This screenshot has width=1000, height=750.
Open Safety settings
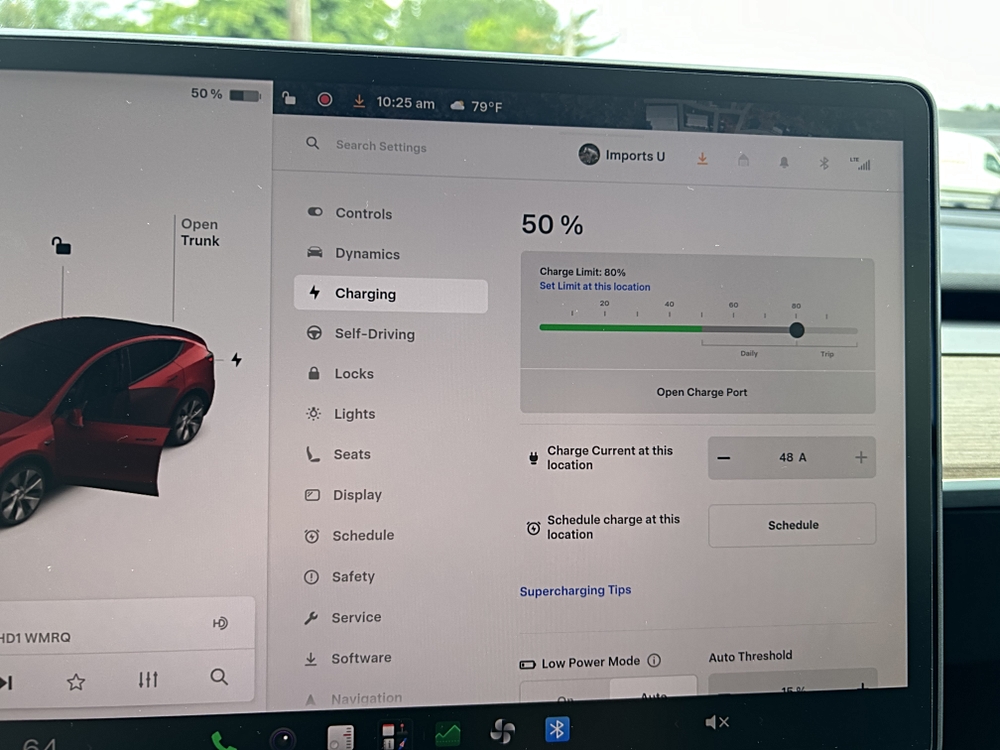tap(339, 577)
